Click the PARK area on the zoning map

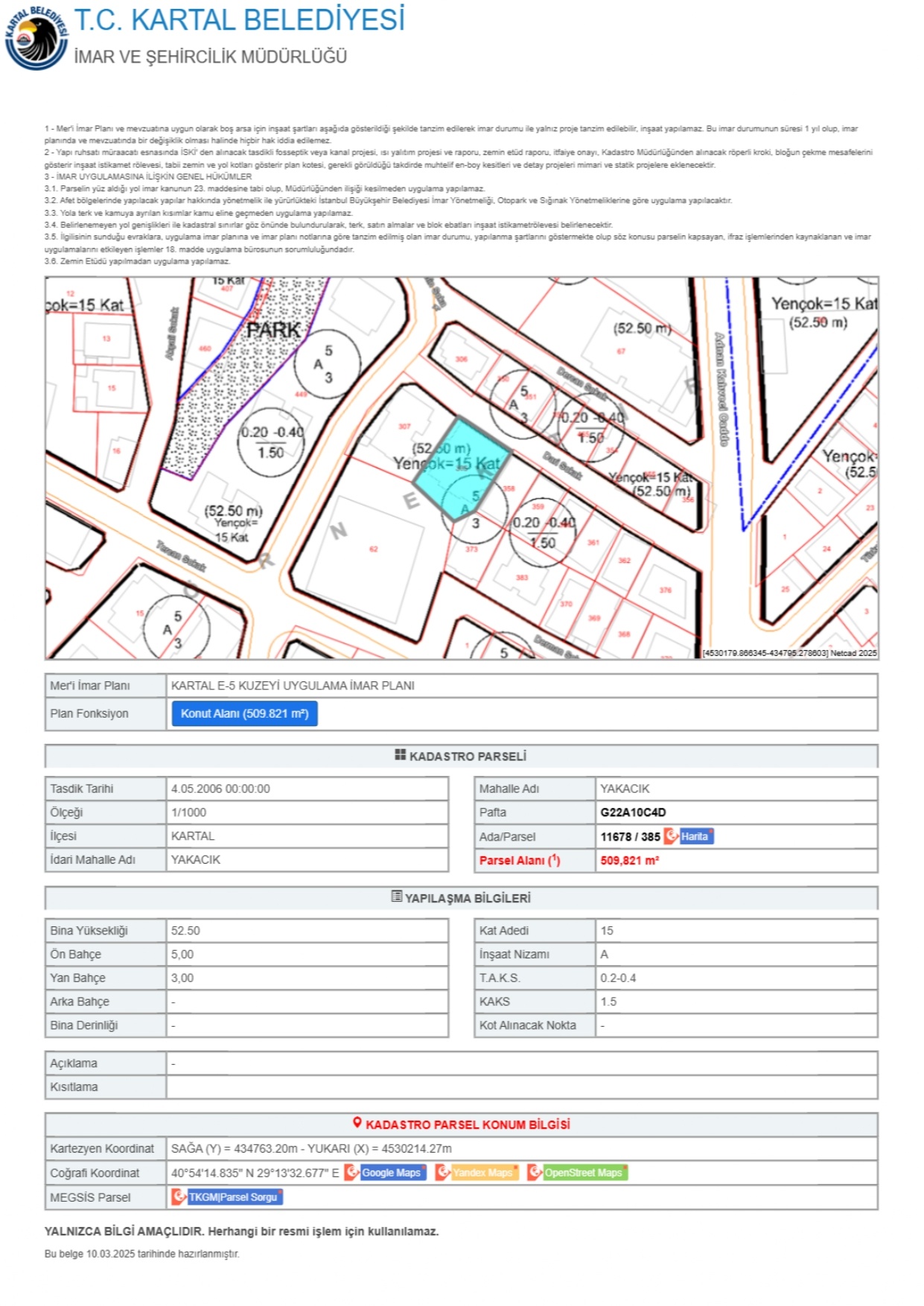[273, 330]
